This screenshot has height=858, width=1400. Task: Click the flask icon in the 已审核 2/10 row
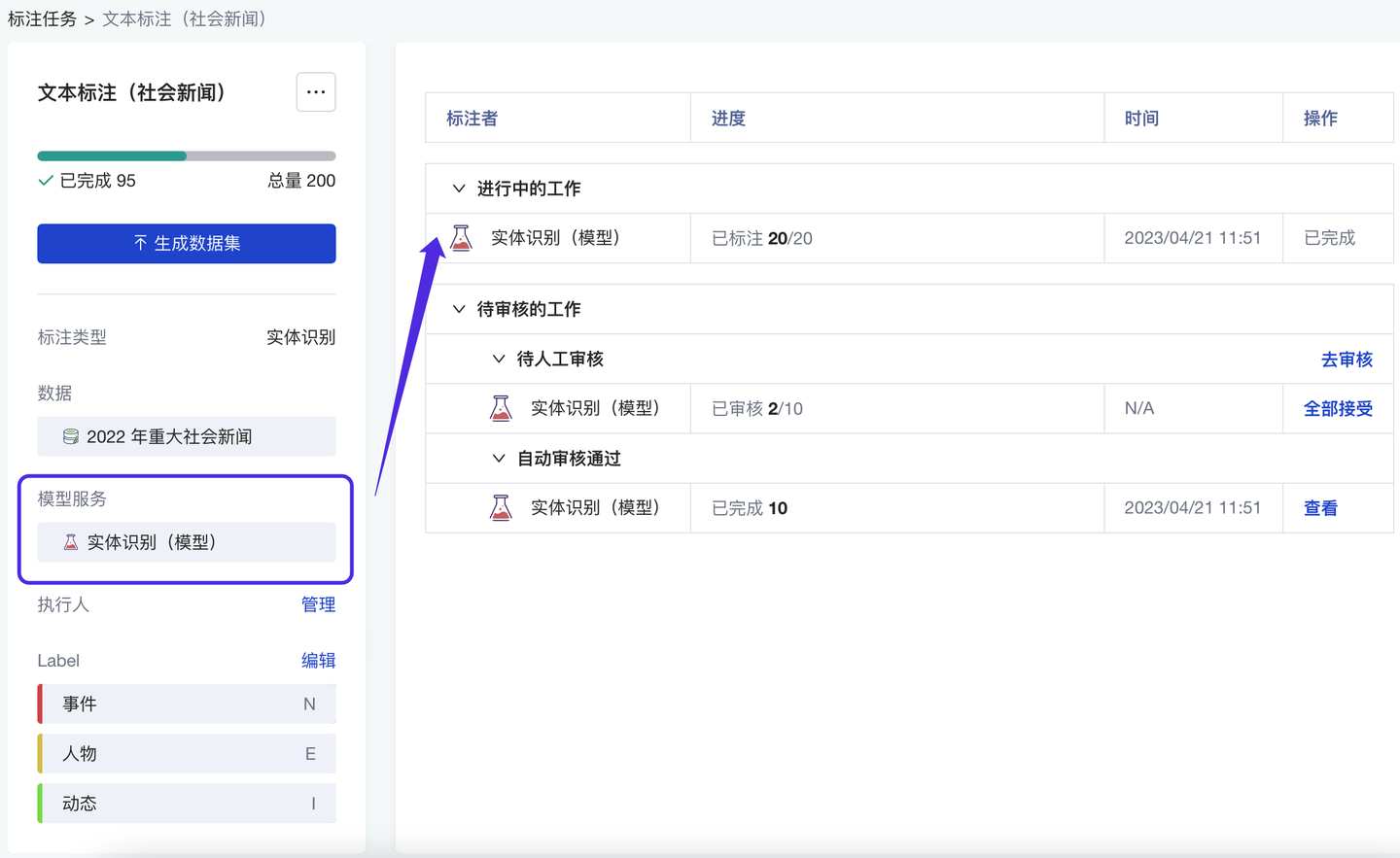pyautogui.click(x=501, y=408)
